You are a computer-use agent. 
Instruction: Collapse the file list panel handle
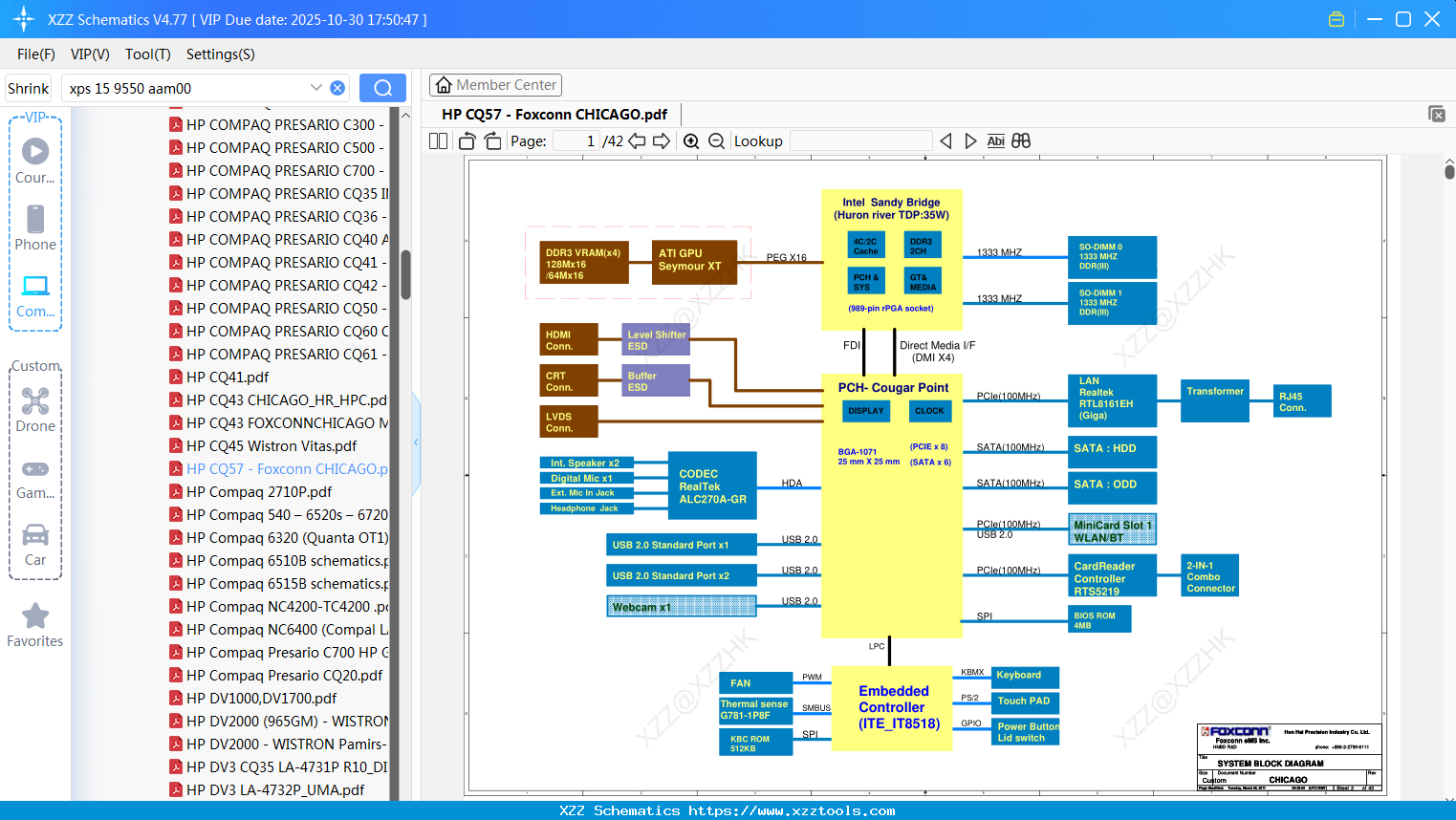pyautogui.click(x=416, y=442)
